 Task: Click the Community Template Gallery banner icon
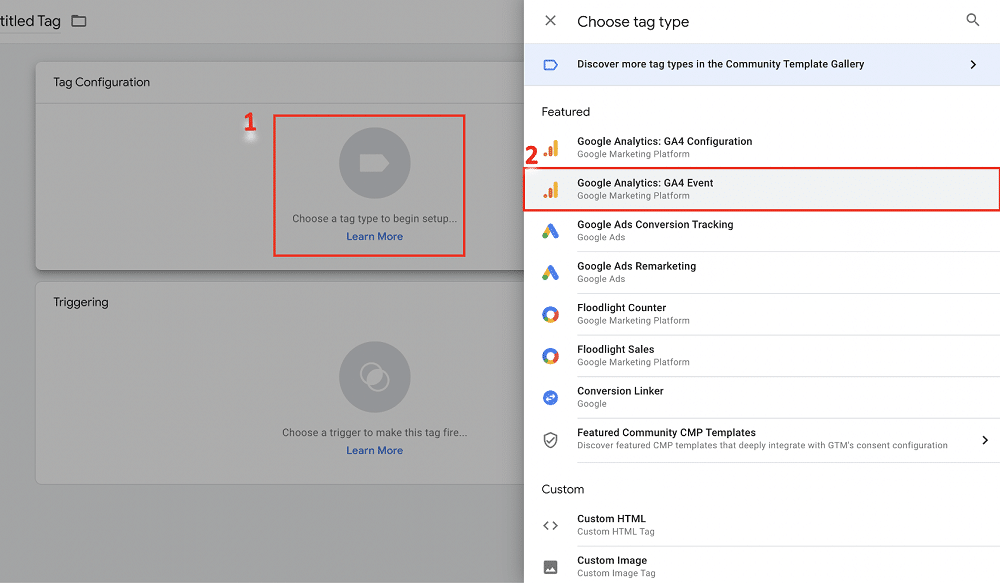click(x=551, y=63)
